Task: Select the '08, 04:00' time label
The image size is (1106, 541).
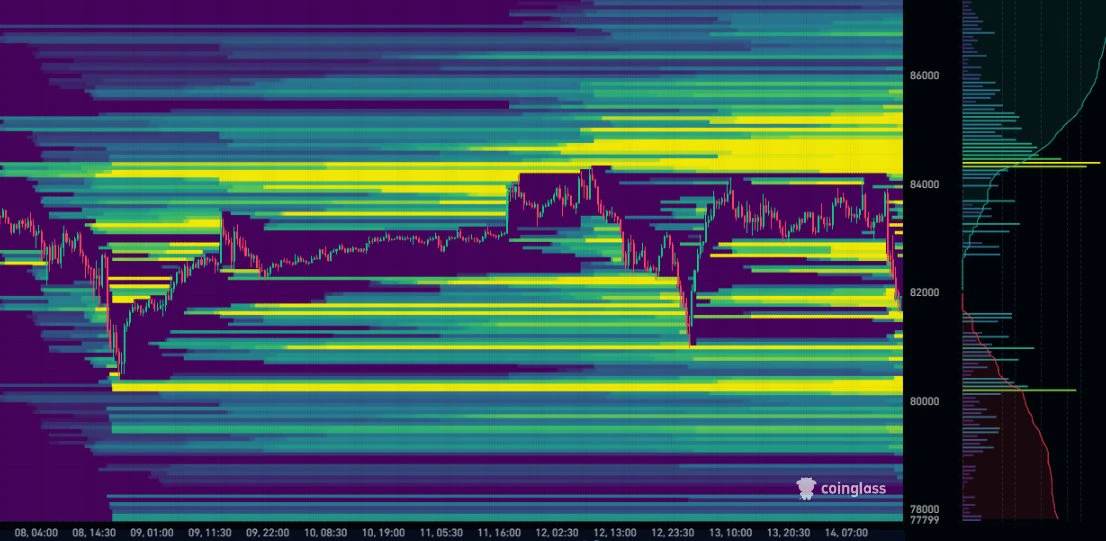Action: pos(36,533)
